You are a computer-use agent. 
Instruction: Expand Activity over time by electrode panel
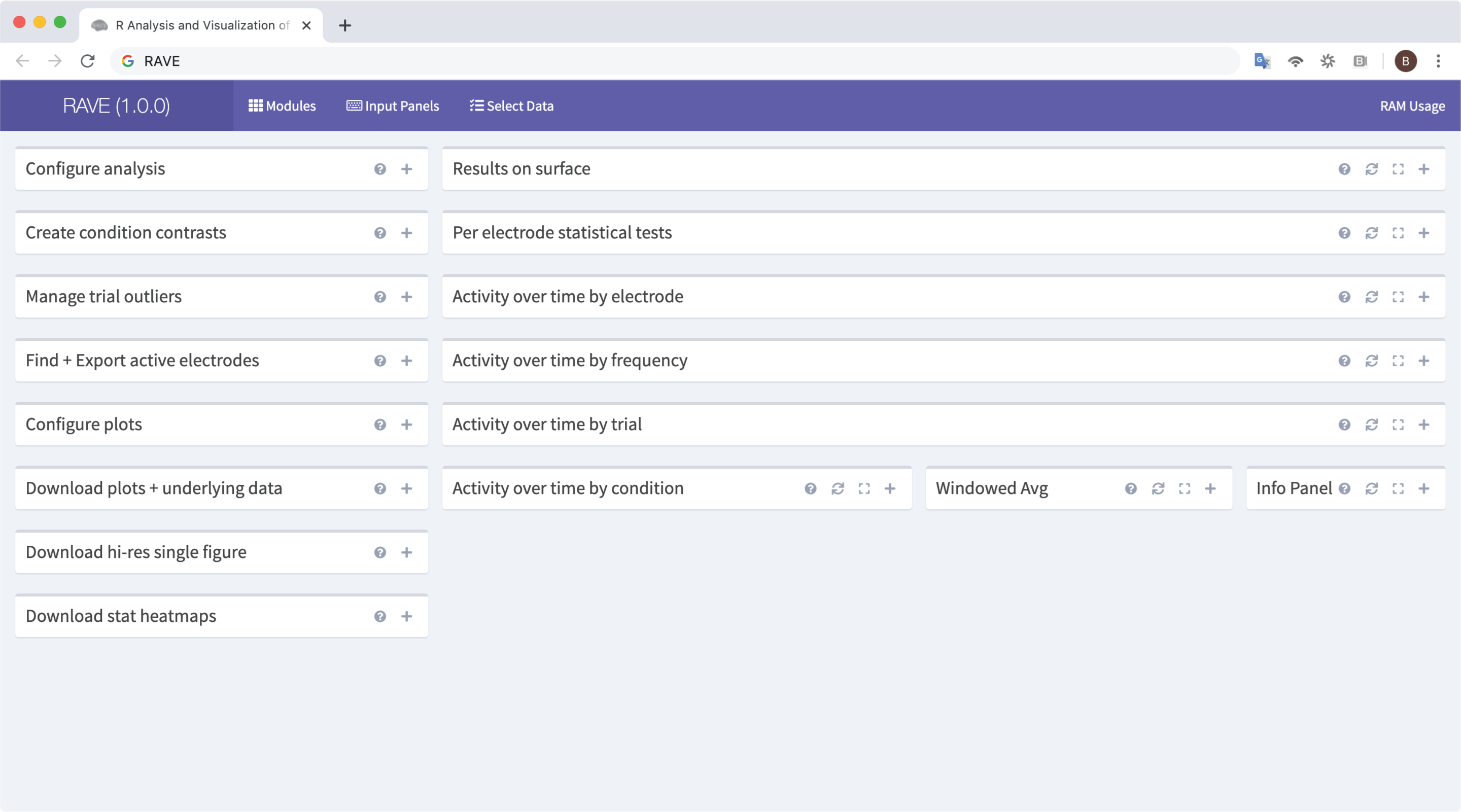point(1423,297)
